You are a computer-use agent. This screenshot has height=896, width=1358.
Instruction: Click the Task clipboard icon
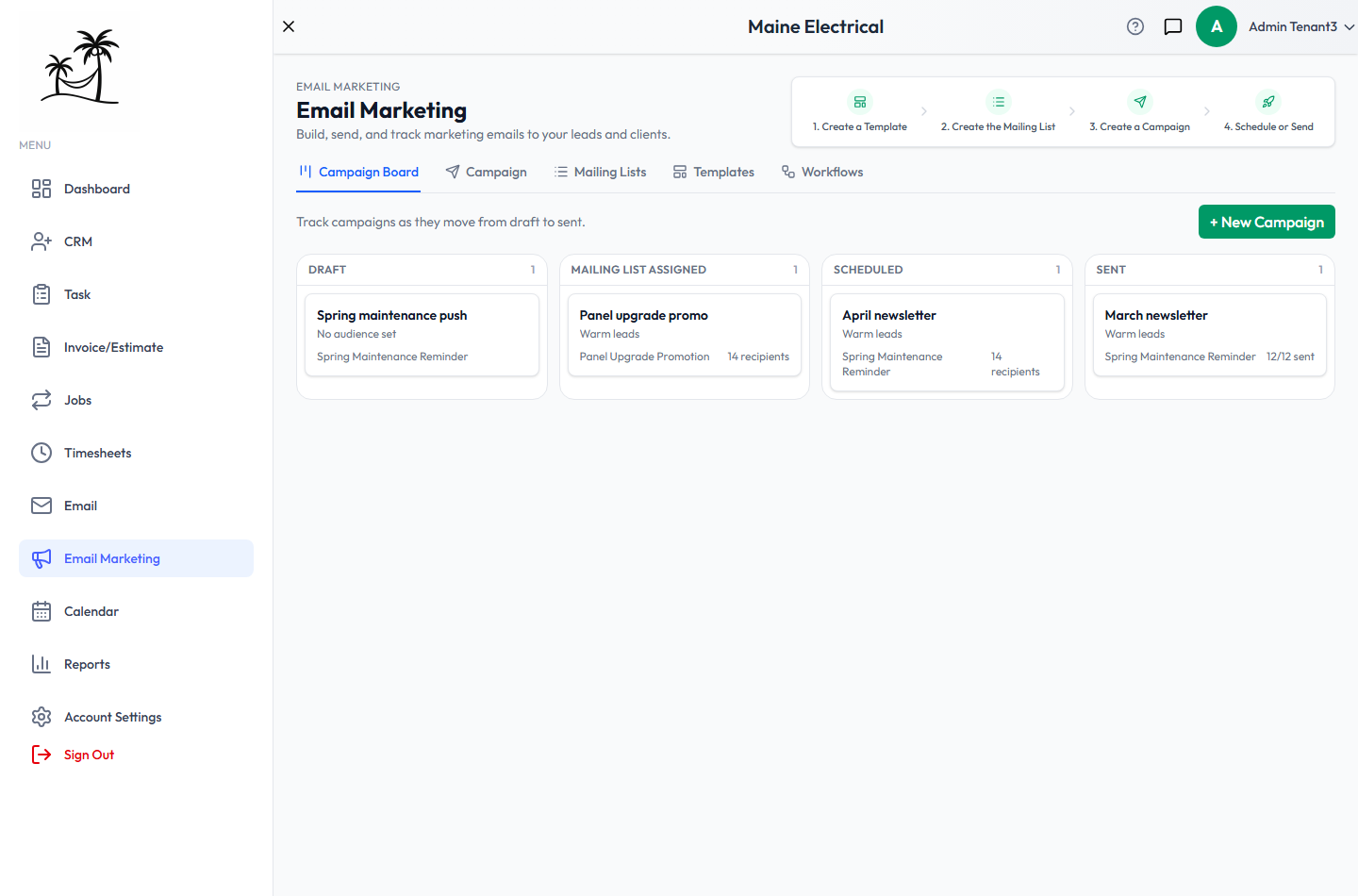41,294
